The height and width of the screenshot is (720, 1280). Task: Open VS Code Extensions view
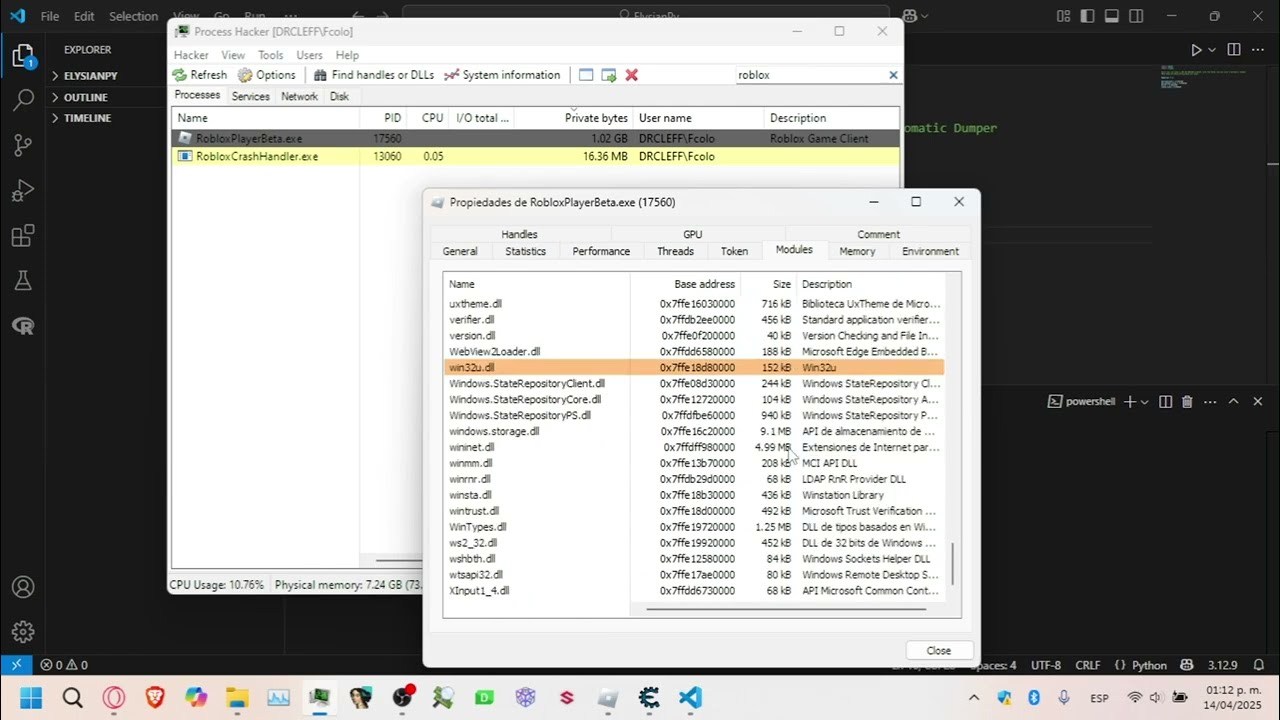(23, 236)
